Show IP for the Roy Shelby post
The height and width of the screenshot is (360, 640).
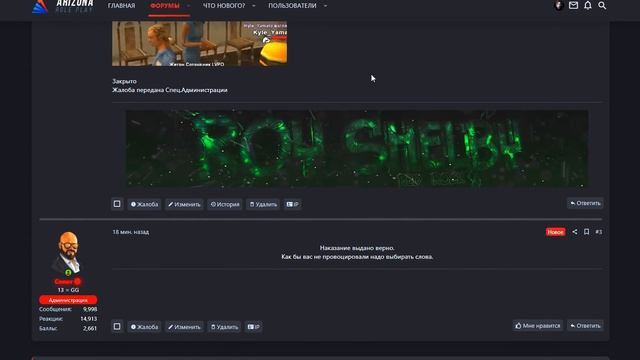click(292, 204)
